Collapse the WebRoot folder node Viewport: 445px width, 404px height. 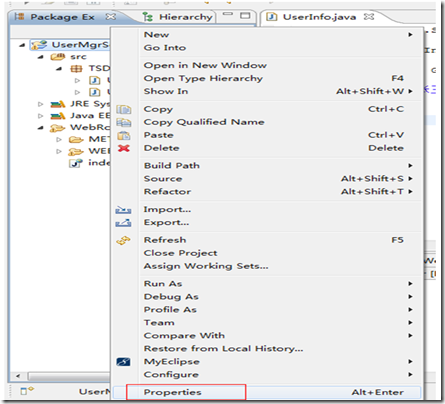[x=41, y=128]
